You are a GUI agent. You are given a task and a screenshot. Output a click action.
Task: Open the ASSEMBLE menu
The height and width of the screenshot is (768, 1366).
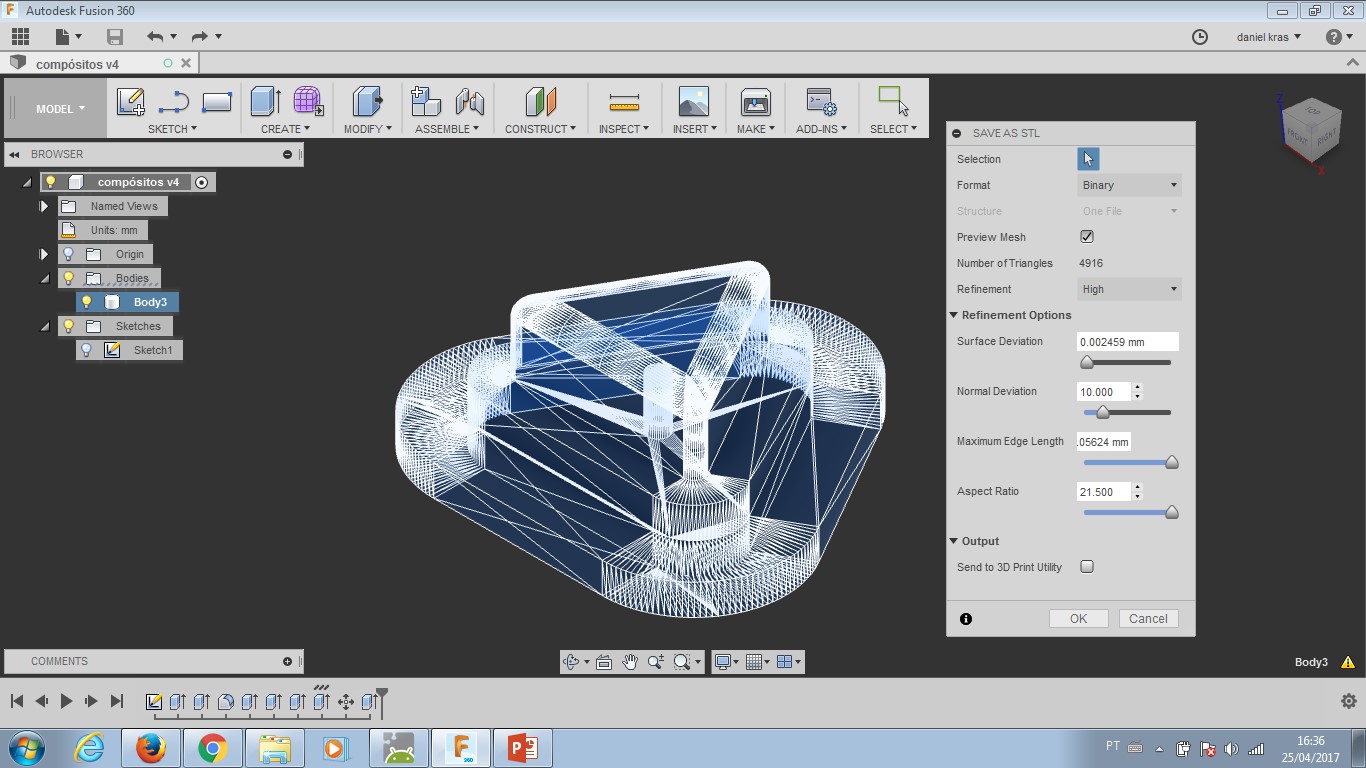[447, 129]
